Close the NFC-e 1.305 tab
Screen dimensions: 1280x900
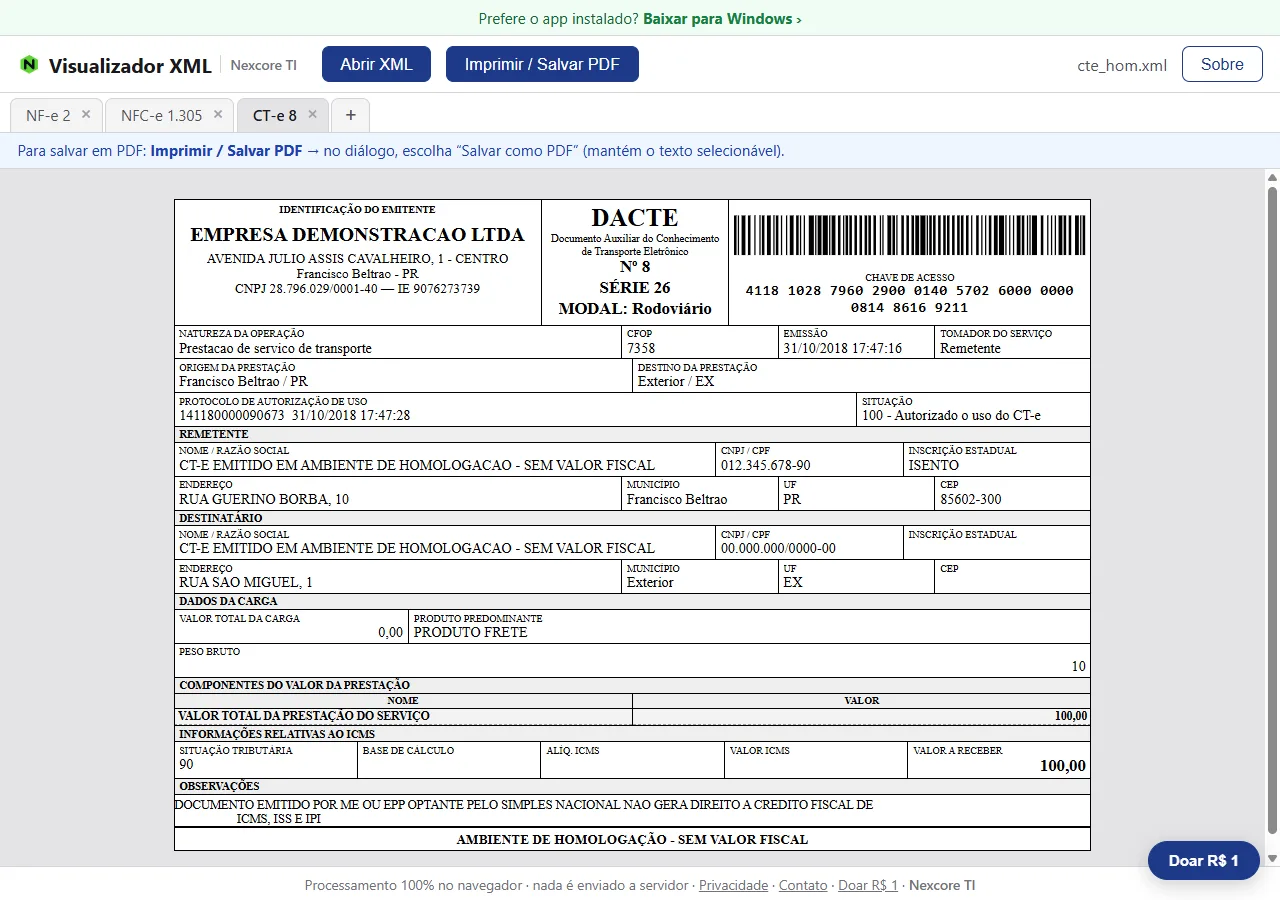pyautogui.click(x=218, y=115)
